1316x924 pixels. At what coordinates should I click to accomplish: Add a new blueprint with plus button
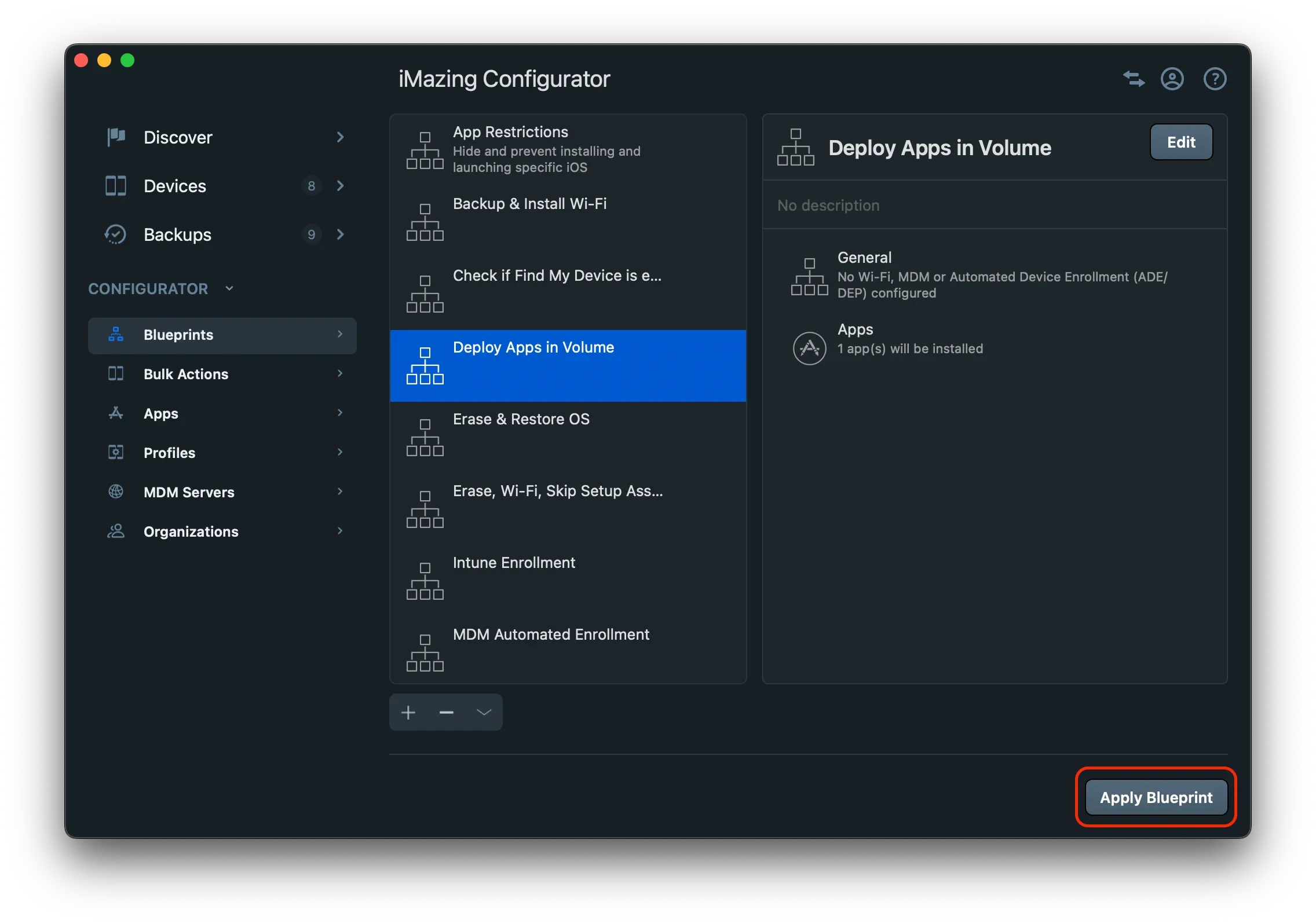click(x=408, y=712)
